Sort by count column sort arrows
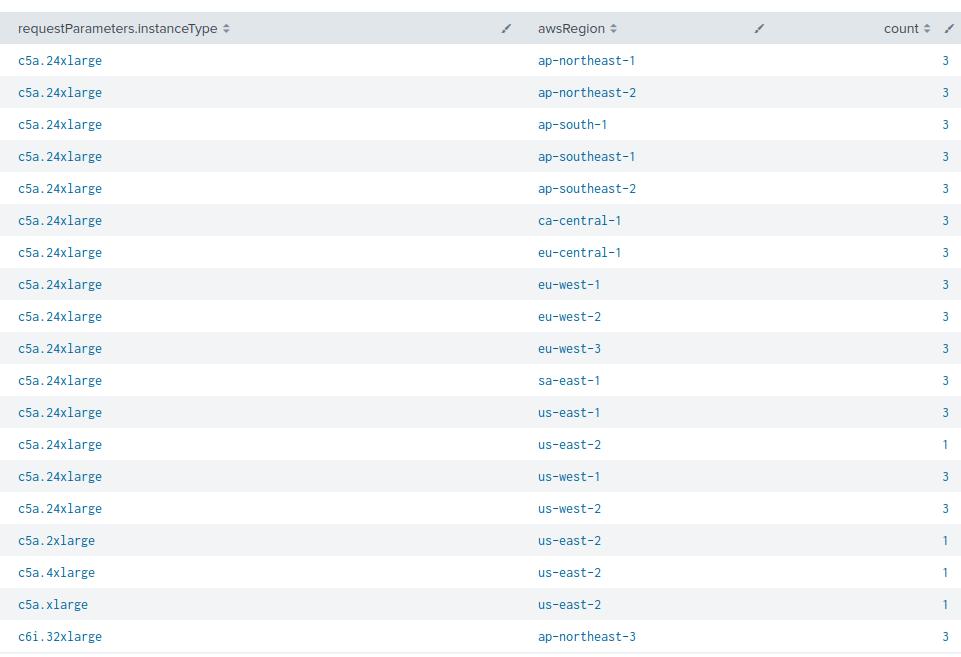 tap(927, 28)
